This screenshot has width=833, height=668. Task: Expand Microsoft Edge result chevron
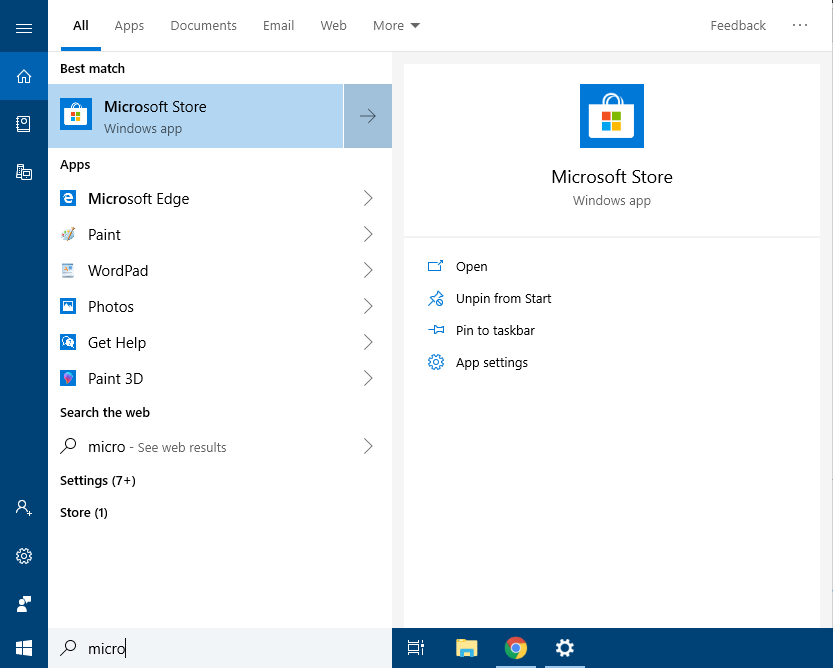pyautogui.click(x=368, y=198)
